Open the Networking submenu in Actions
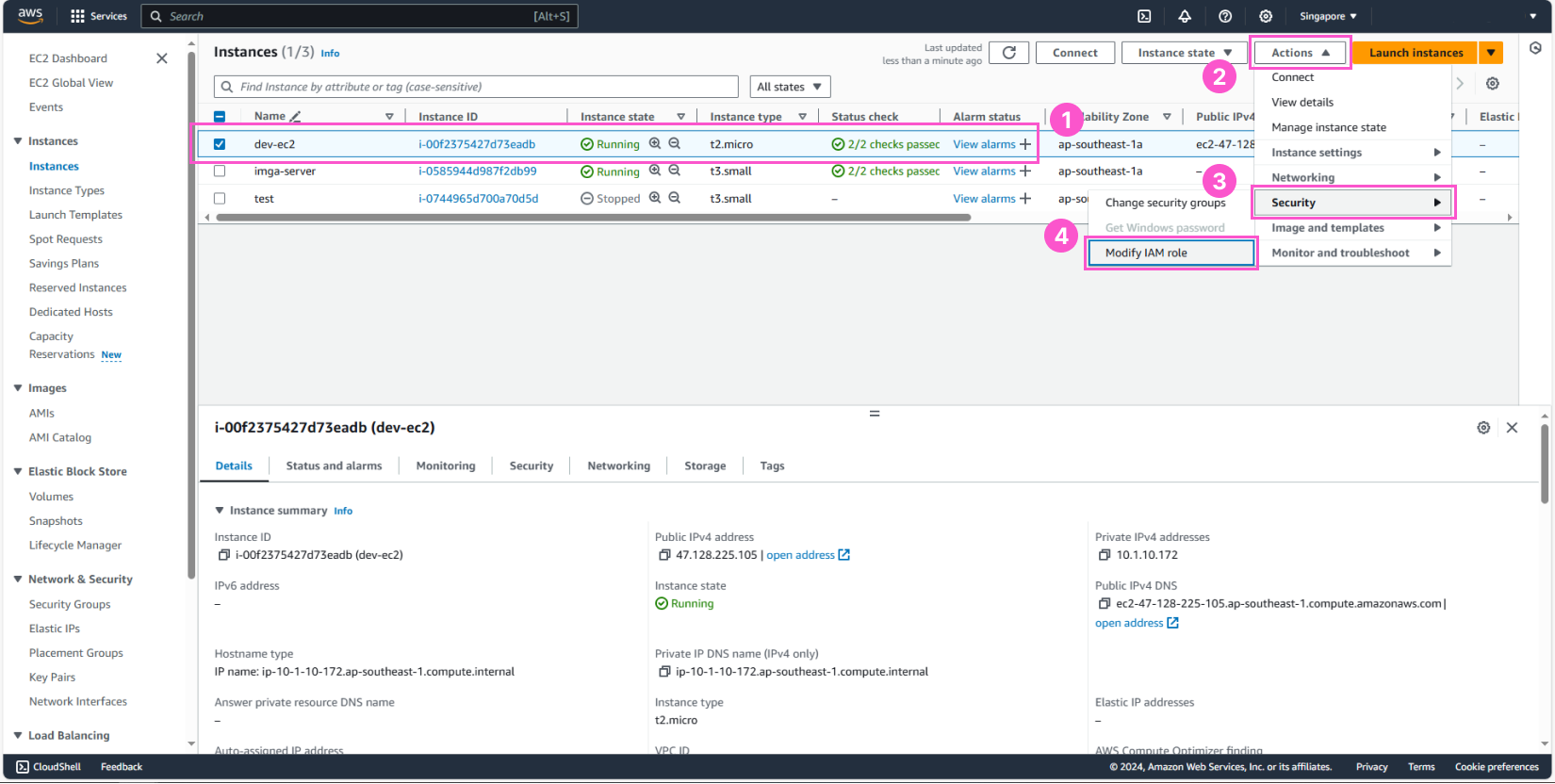Viewport: 1555px width, 784px height. tap(1353, 177)
